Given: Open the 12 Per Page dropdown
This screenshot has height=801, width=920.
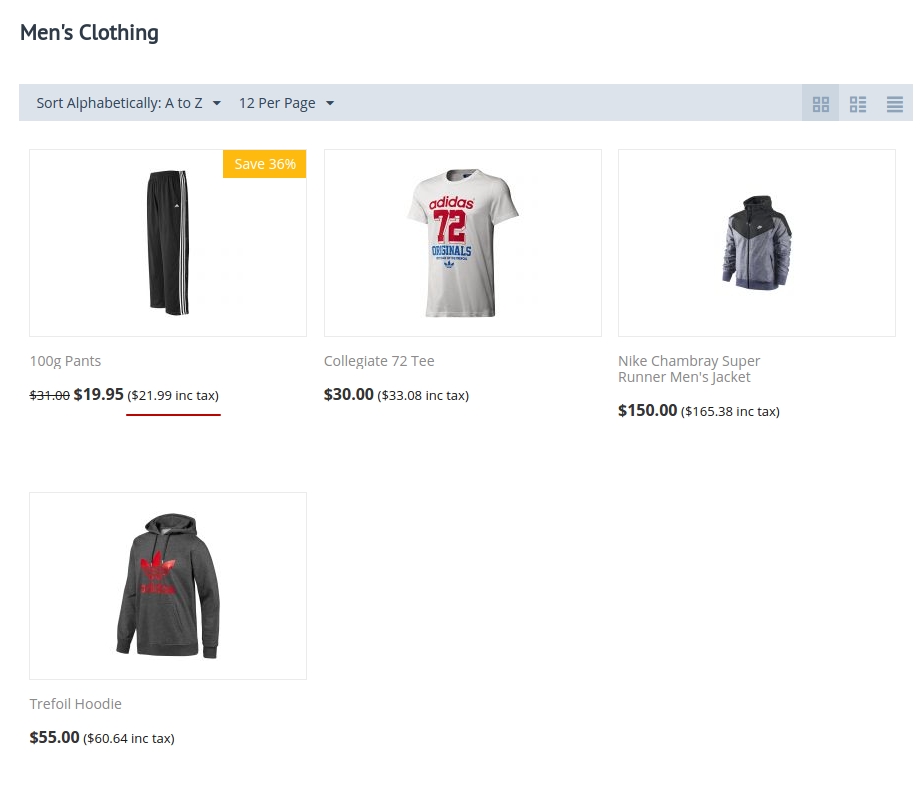Looking at the screenshot, I should coord(286,103).
